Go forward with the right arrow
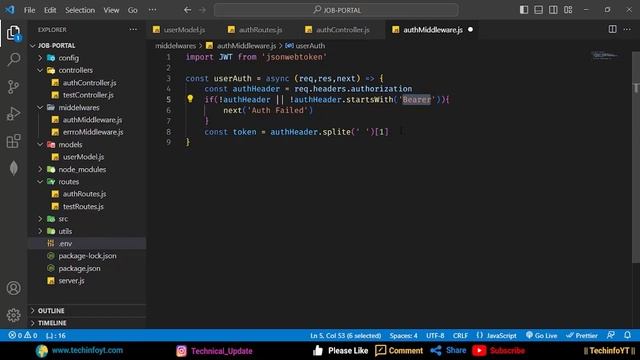640x360 pixels. coord(202,10)
